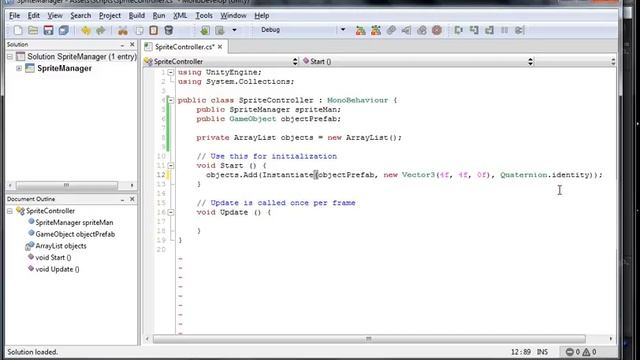Collapse the Solution SpriteManager tree node

[10, 57]
